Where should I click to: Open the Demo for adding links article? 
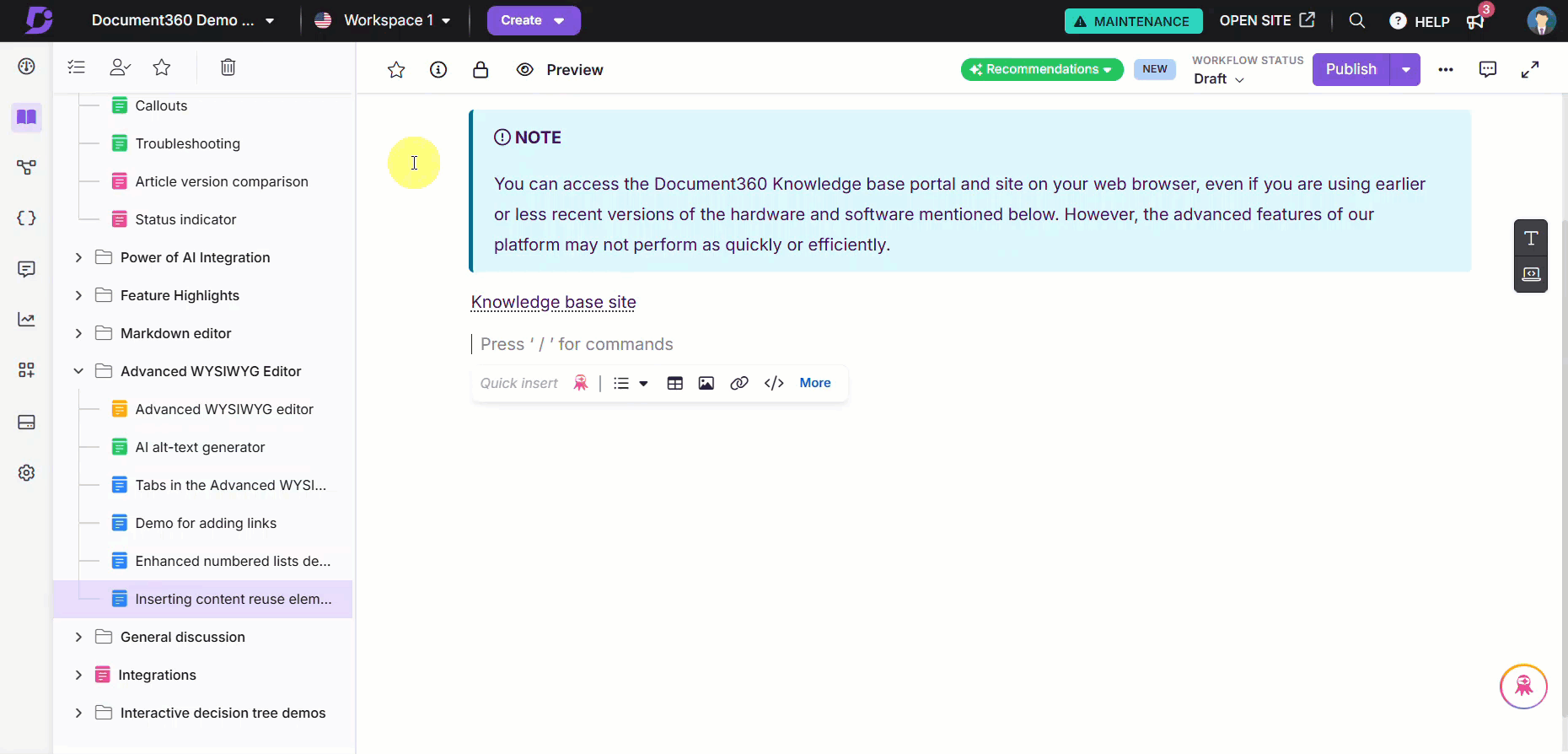[x=206, y=524]
